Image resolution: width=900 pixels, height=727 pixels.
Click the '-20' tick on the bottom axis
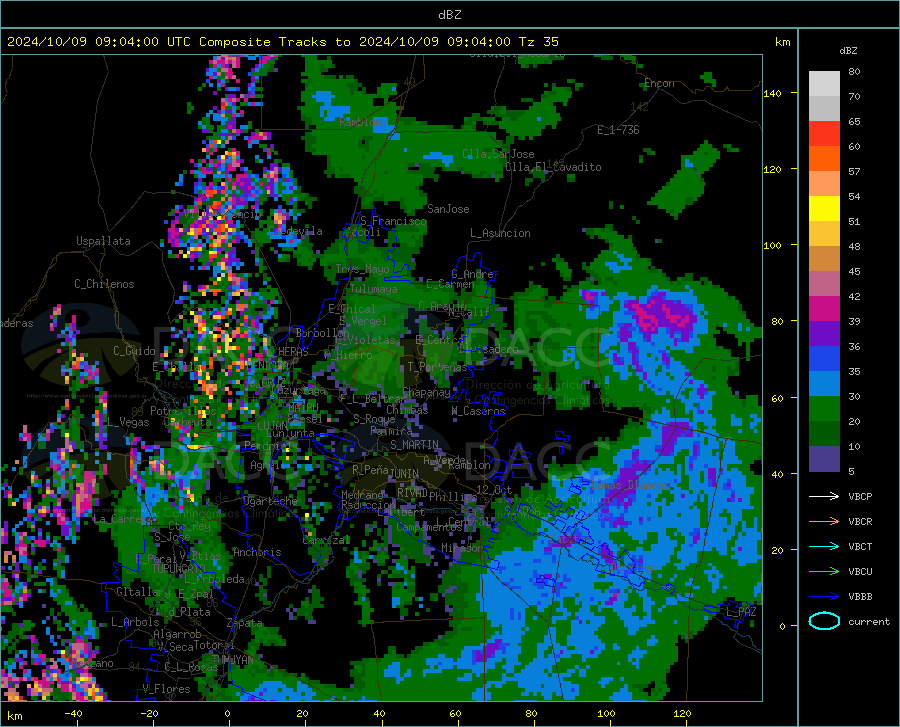(149, 713)
